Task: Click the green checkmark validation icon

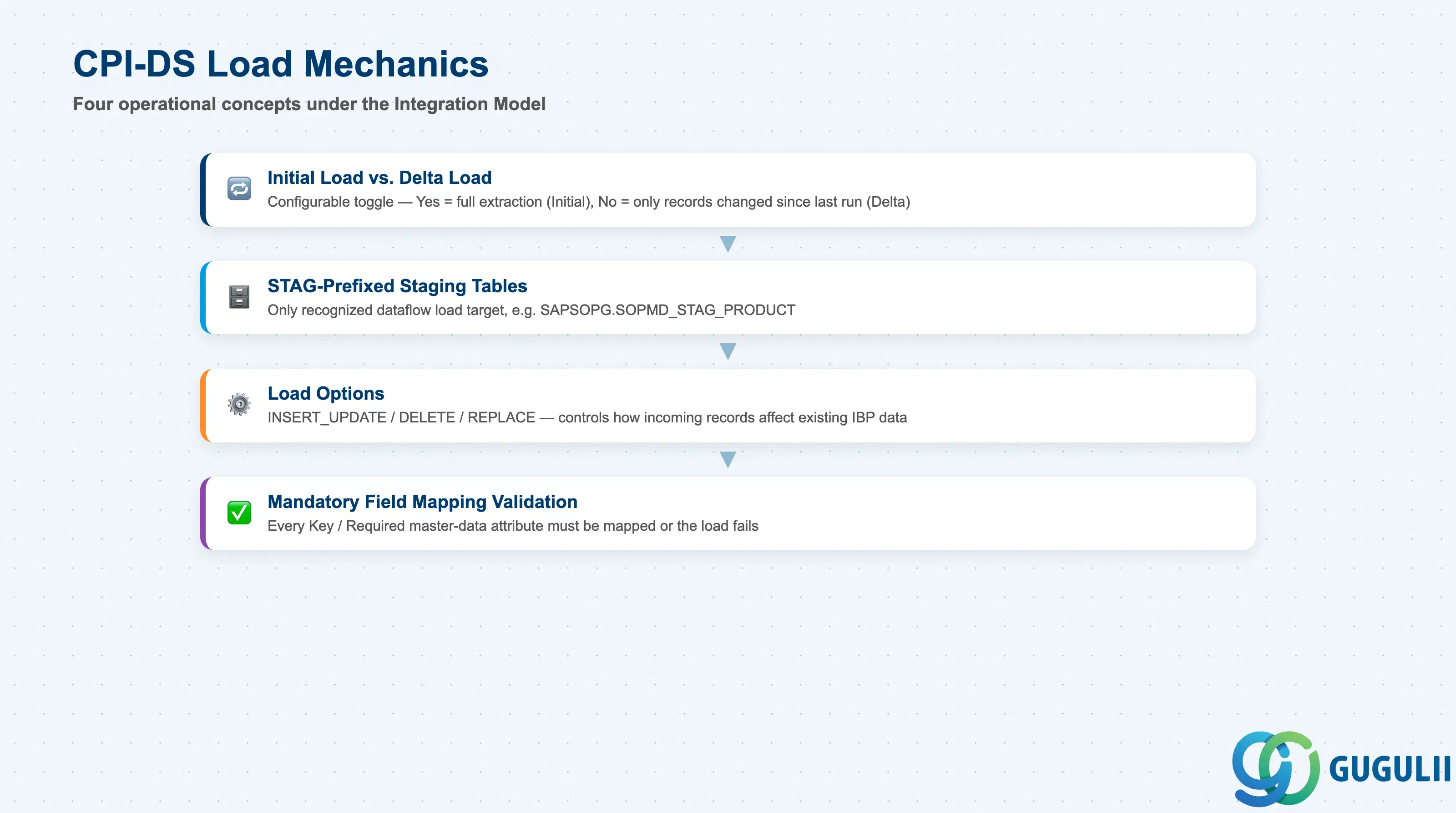Action: 239,513
